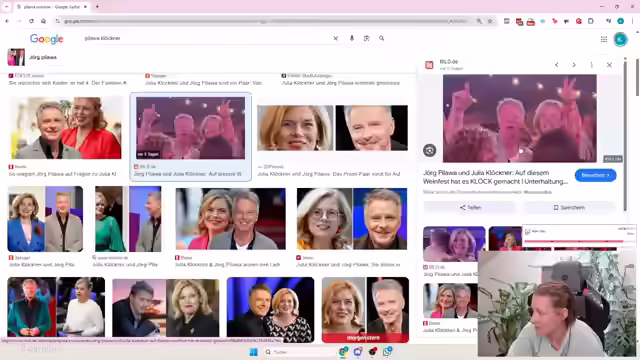Select the Jörg Pilawa suggestion chip
This screenshot has width=640, height=360.
point(34,57)
